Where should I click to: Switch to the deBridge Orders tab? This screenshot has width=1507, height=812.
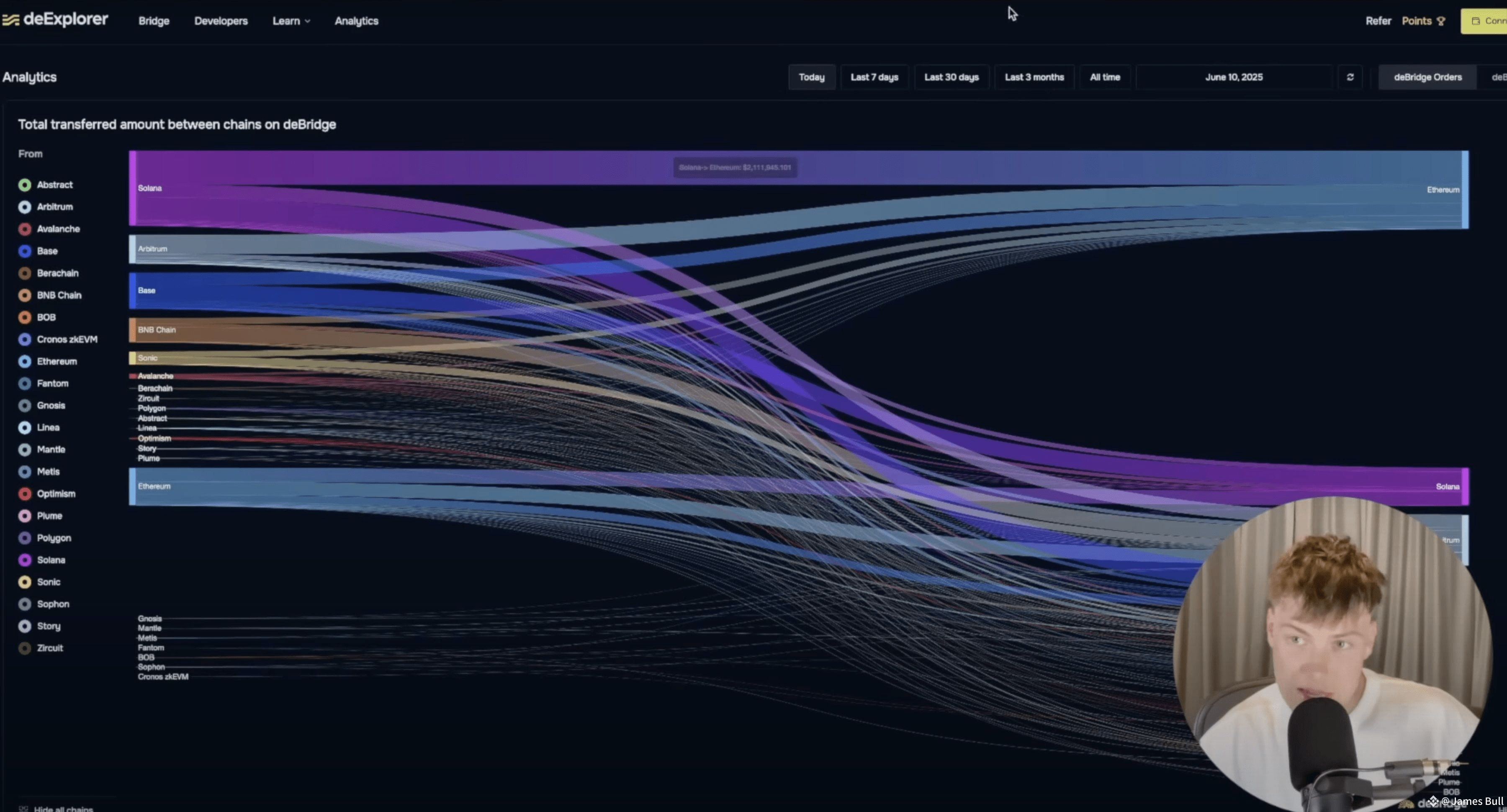click(x=1427, y=77)
